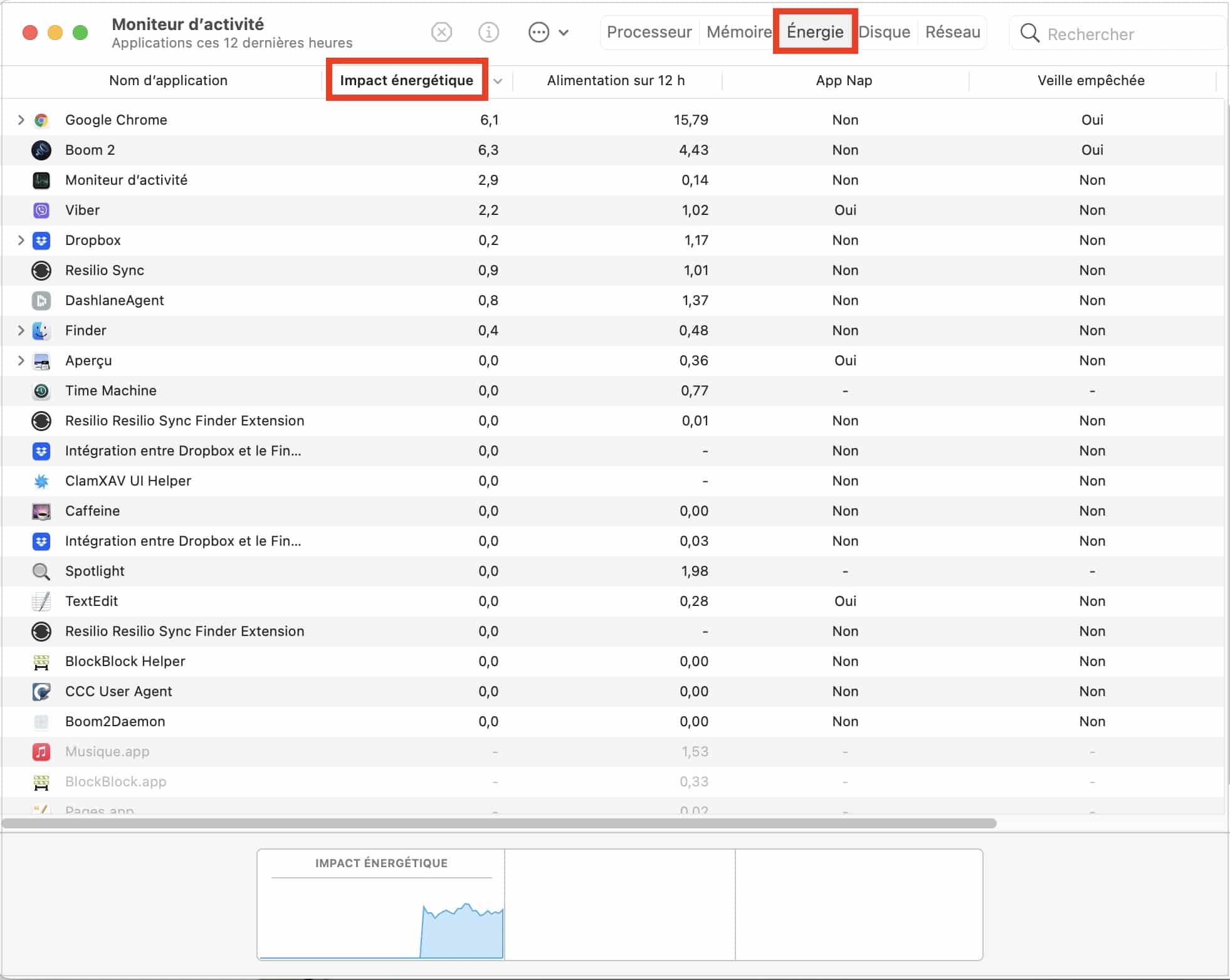
Task: Click the Impact énergétique sort arrow
Action: point(498,81)
